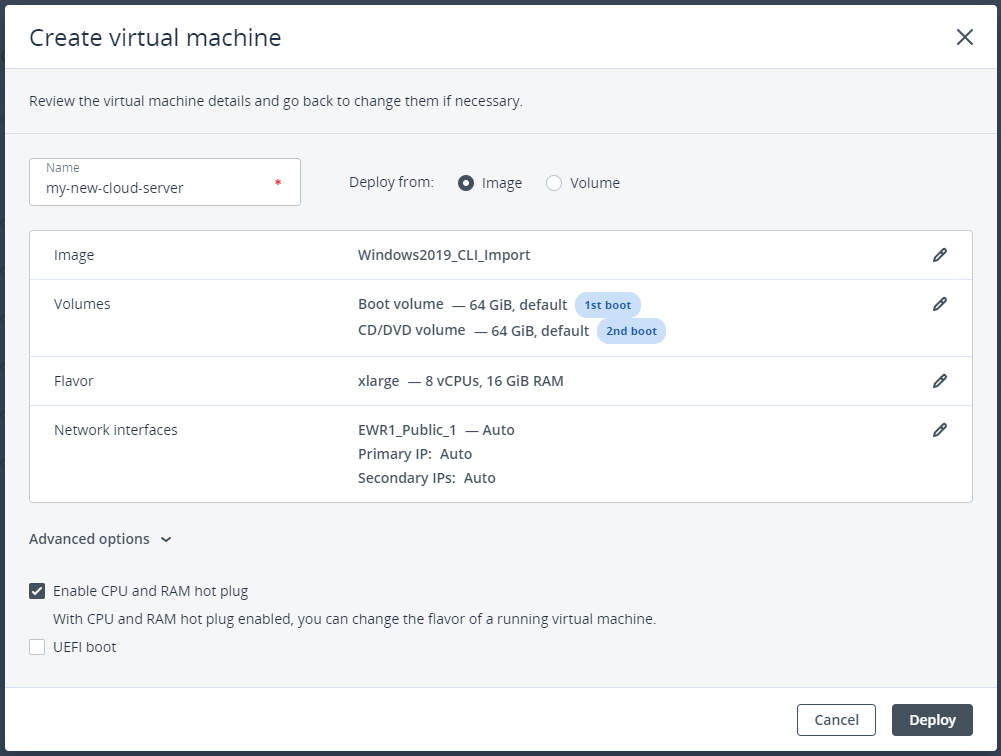Viewport: 1001px width, 756px height.
Task: Edit Network interfaces via pencil icon
Action: [939, 430]
